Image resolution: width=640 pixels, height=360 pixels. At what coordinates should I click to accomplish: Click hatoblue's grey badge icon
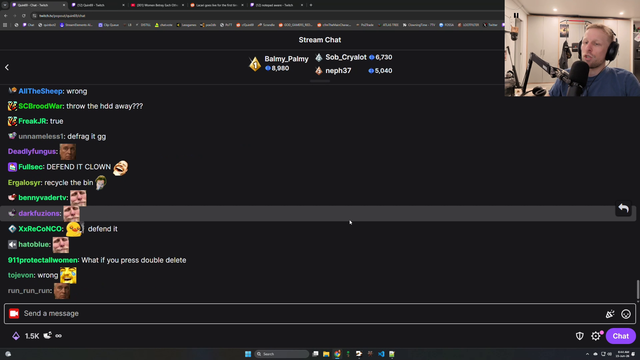[x=12, y=244]
